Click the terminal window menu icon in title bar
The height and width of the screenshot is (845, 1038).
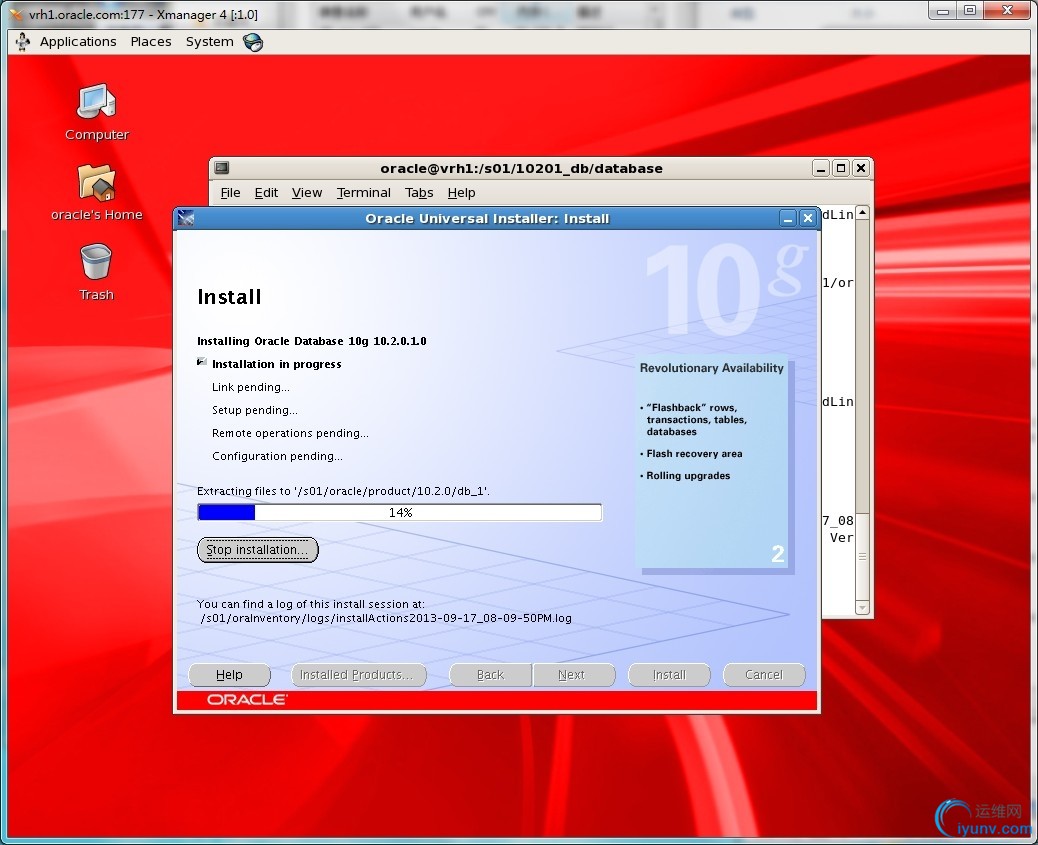click(x=222, y=168)
